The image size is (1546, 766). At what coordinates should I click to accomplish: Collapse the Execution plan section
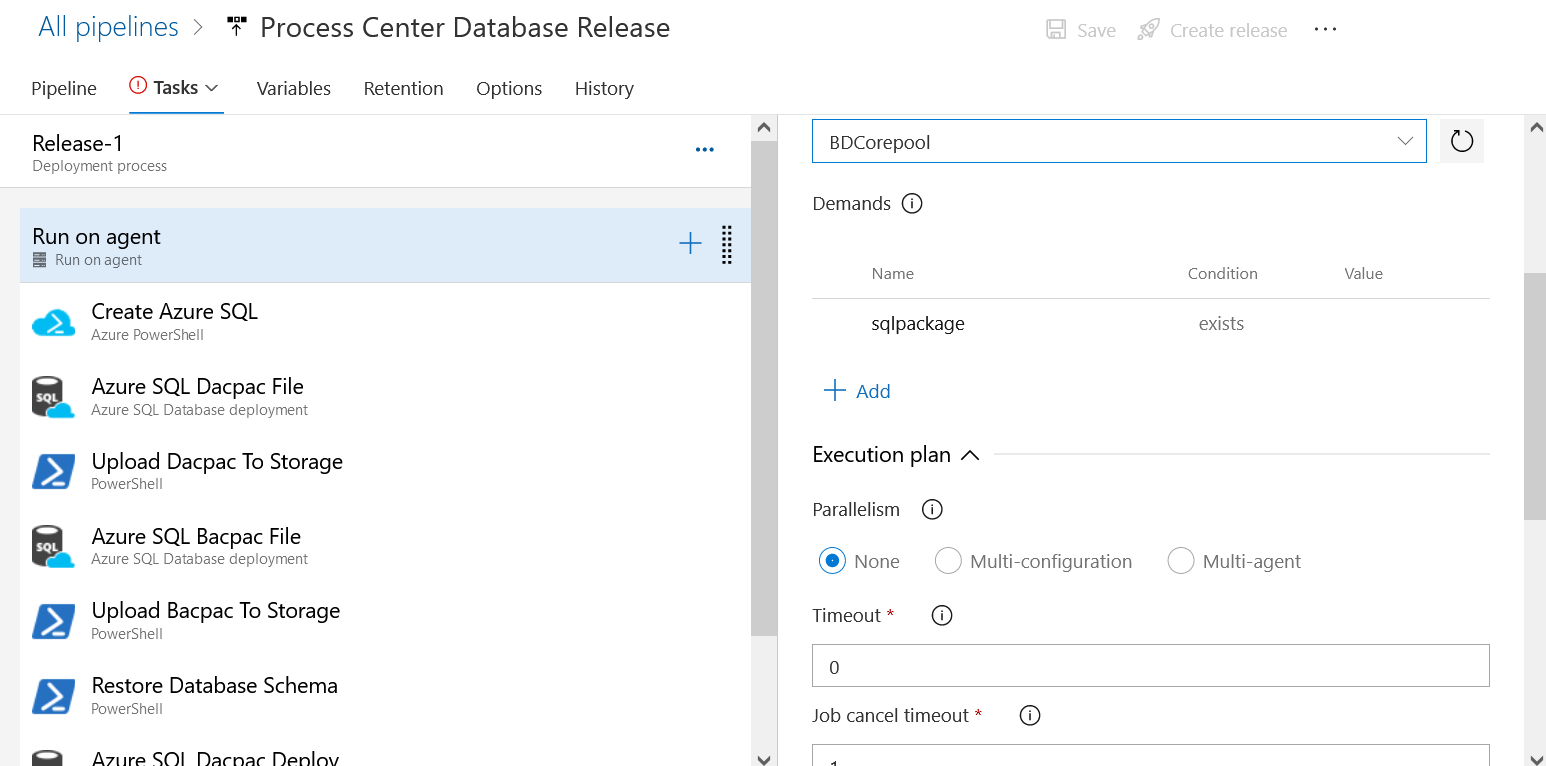(x=969, y=456)
